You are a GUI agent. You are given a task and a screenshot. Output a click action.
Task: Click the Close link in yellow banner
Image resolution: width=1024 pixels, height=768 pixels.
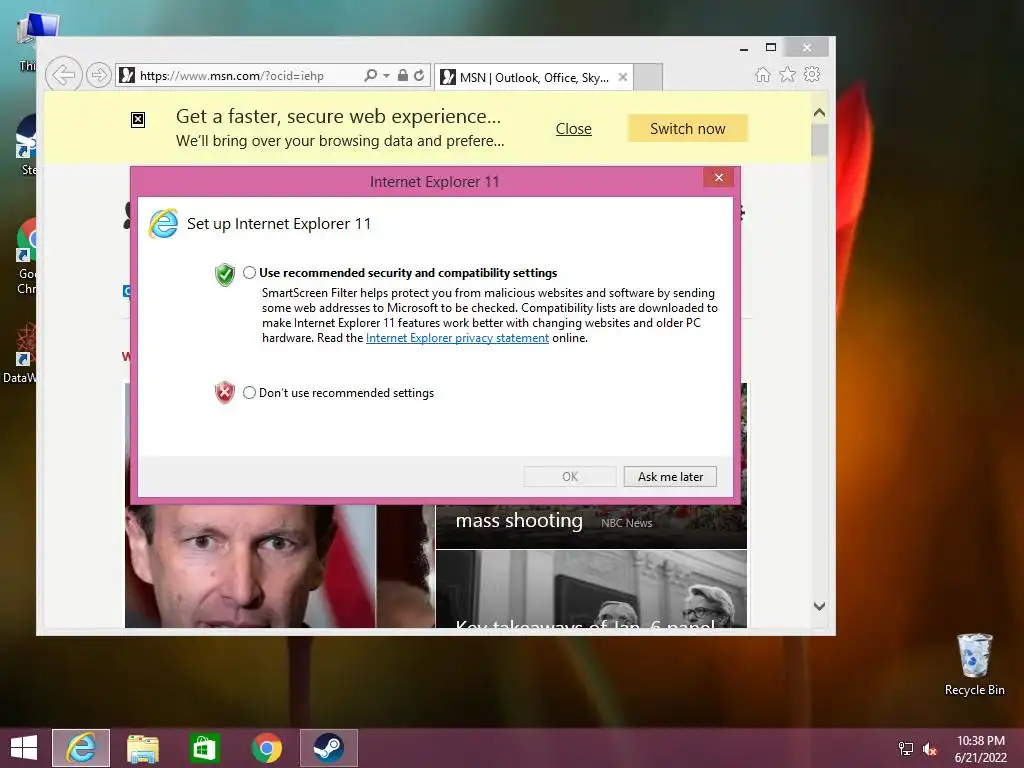tap(573, 129)
